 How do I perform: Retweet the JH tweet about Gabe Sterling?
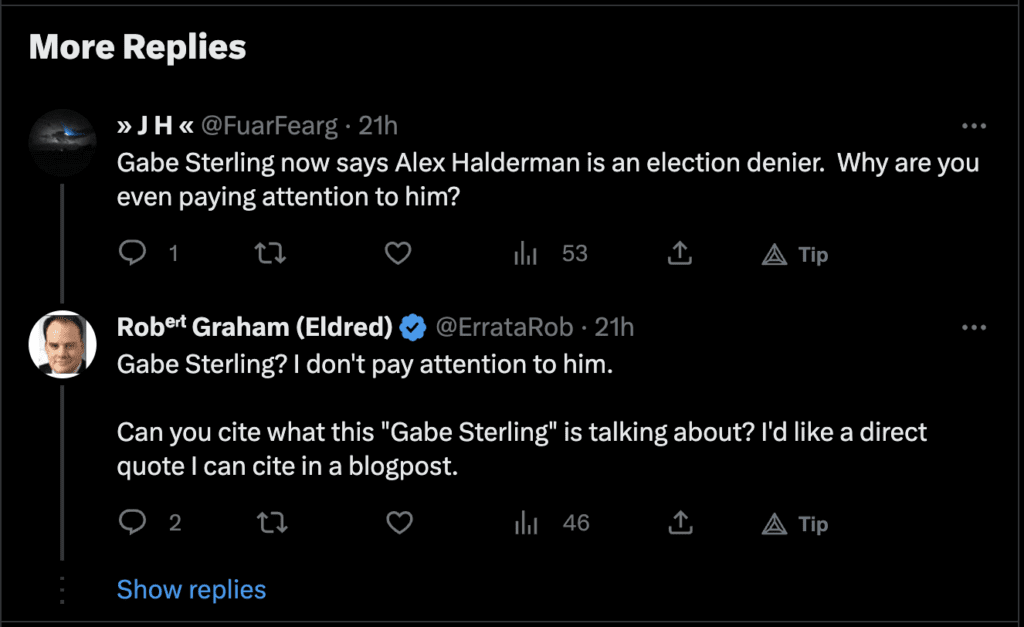tap(270, 253)
